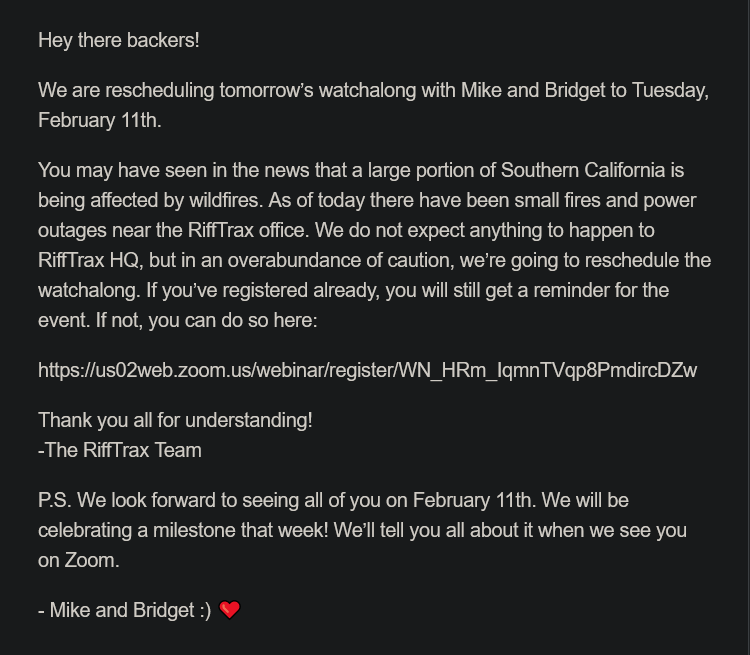Click the "- Mike and Bridget :)" signature text

tap(124, 610)
